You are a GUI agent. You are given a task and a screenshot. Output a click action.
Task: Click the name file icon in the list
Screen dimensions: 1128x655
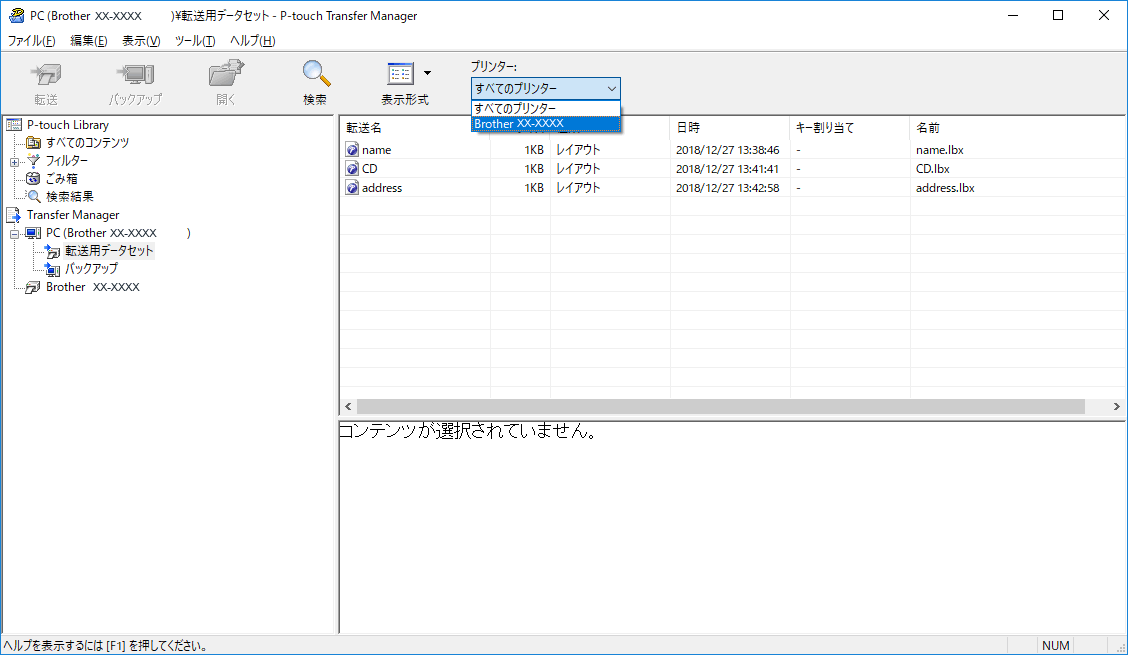coord(352,150)
